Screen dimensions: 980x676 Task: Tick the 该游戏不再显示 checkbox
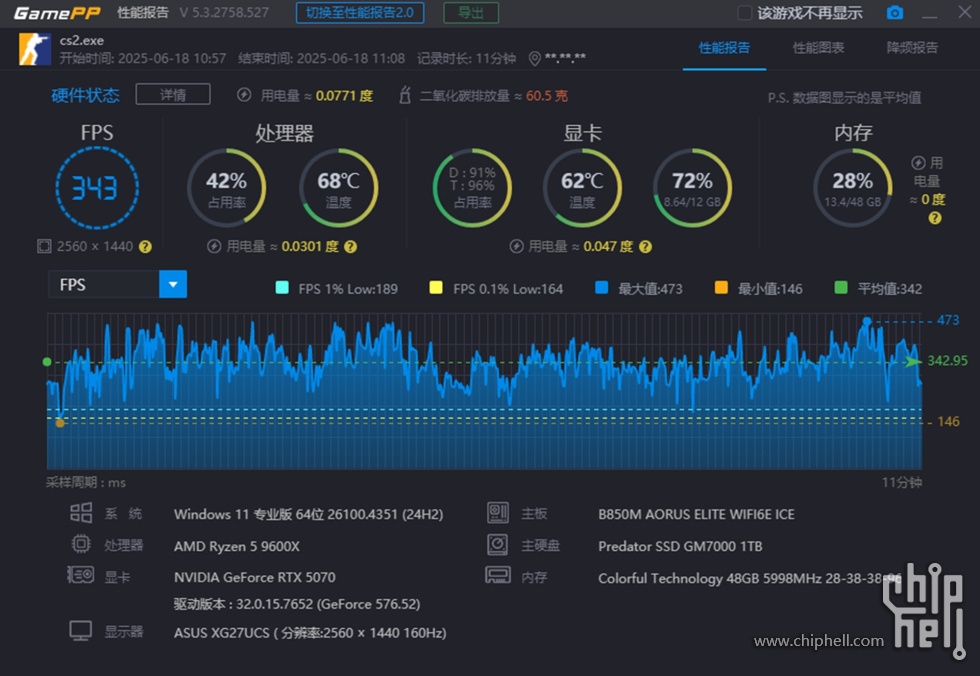(x=744, y=13)
